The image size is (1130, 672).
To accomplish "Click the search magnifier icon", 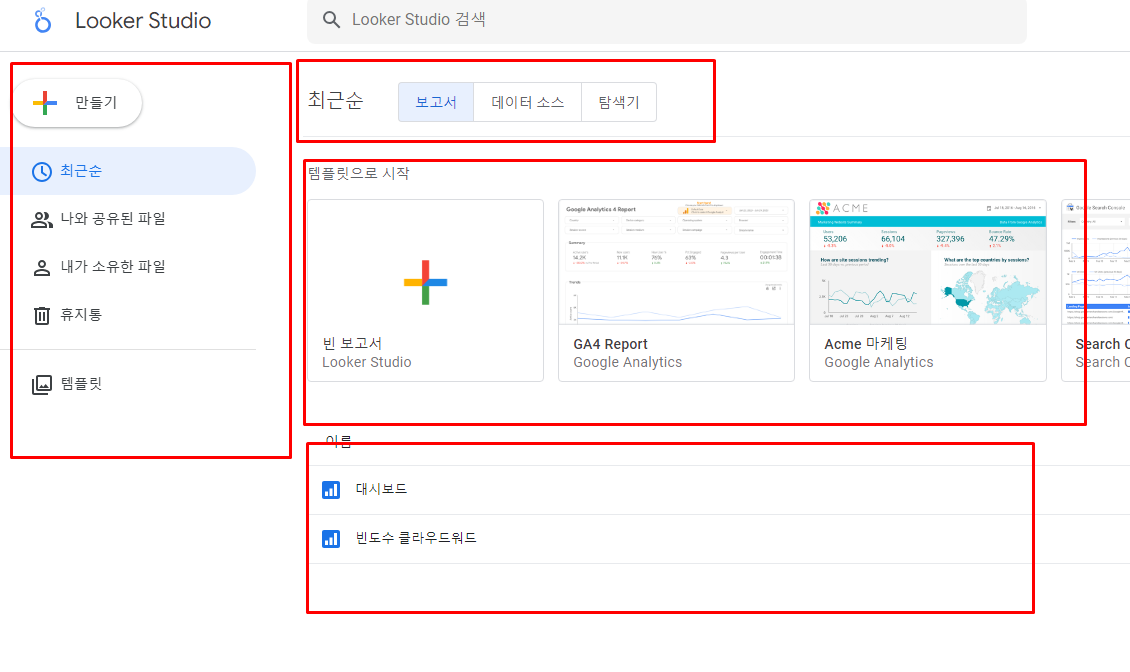I will [332, 19].
